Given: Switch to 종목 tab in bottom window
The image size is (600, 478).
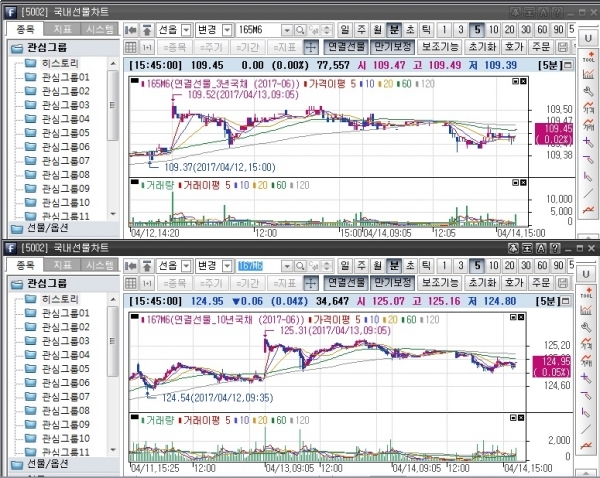Looking at the screenshot, I should click(25, 265).
